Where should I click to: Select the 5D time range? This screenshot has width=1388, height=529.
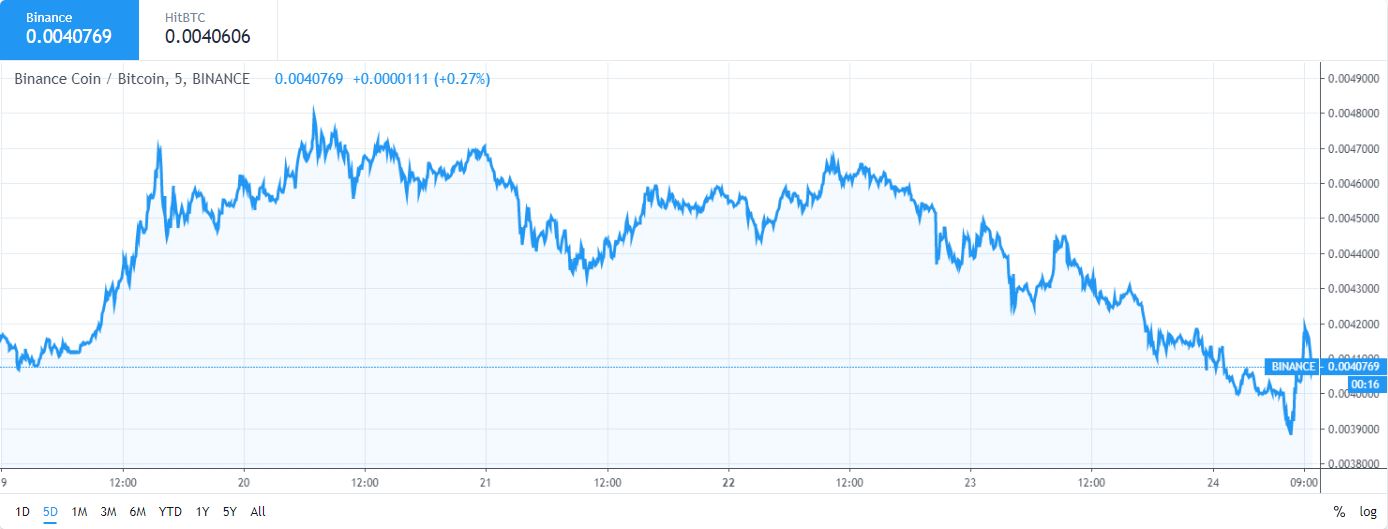point(50,512)
